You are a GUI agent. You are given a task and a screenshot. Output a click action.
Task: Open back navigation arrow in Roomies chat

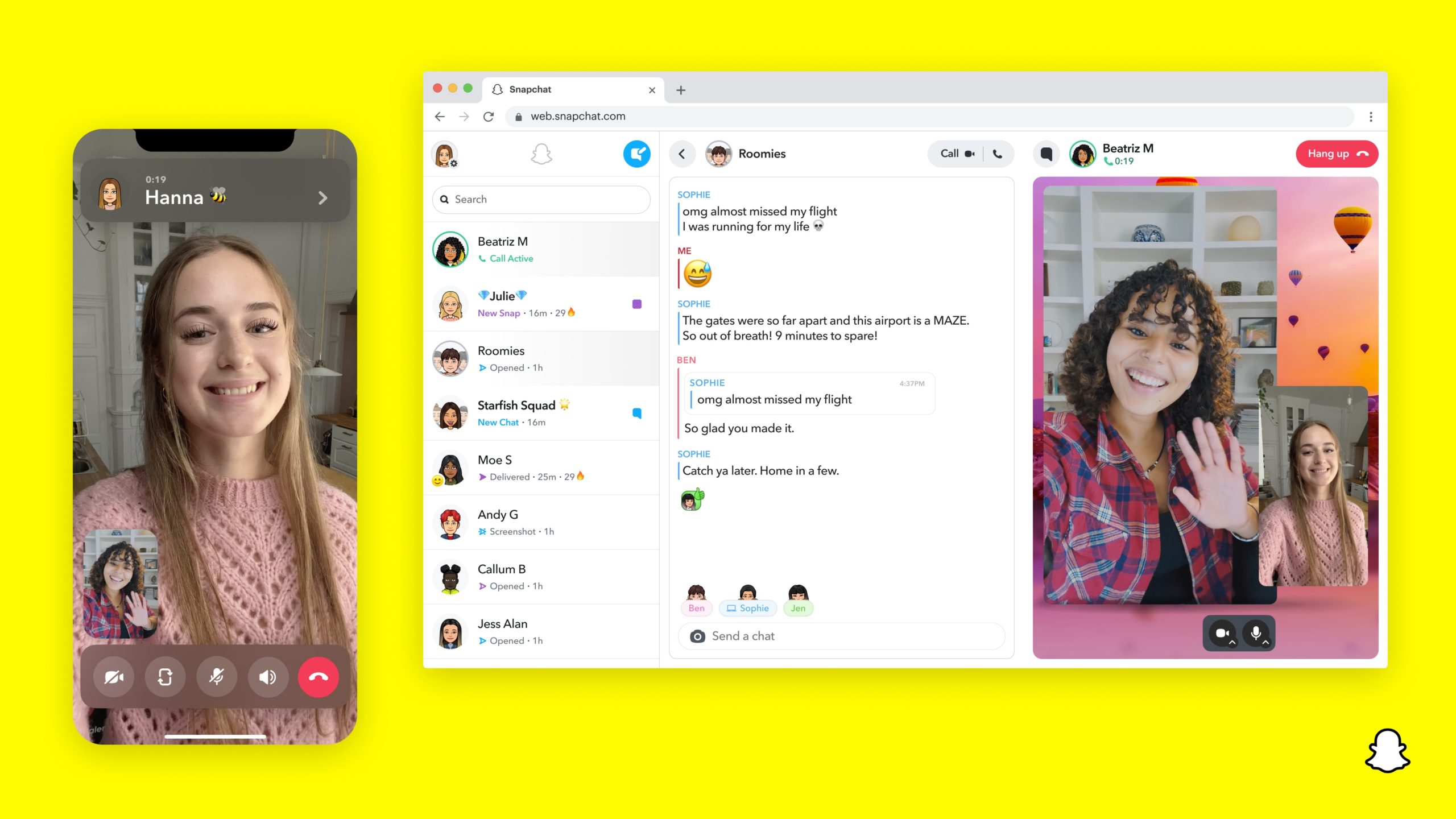click(x=682, y=153)
